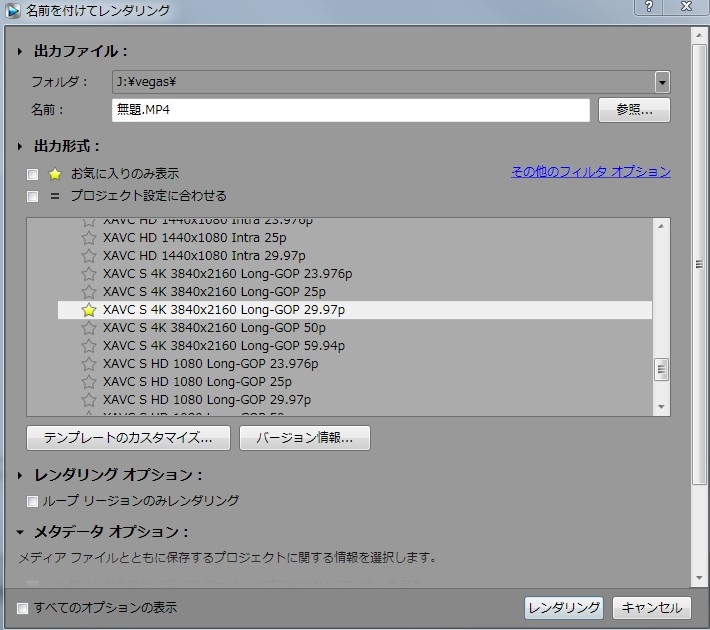This screenshot has height=630, width=710.
Task: Click the キャンセル button
Action: click(652, 608)
